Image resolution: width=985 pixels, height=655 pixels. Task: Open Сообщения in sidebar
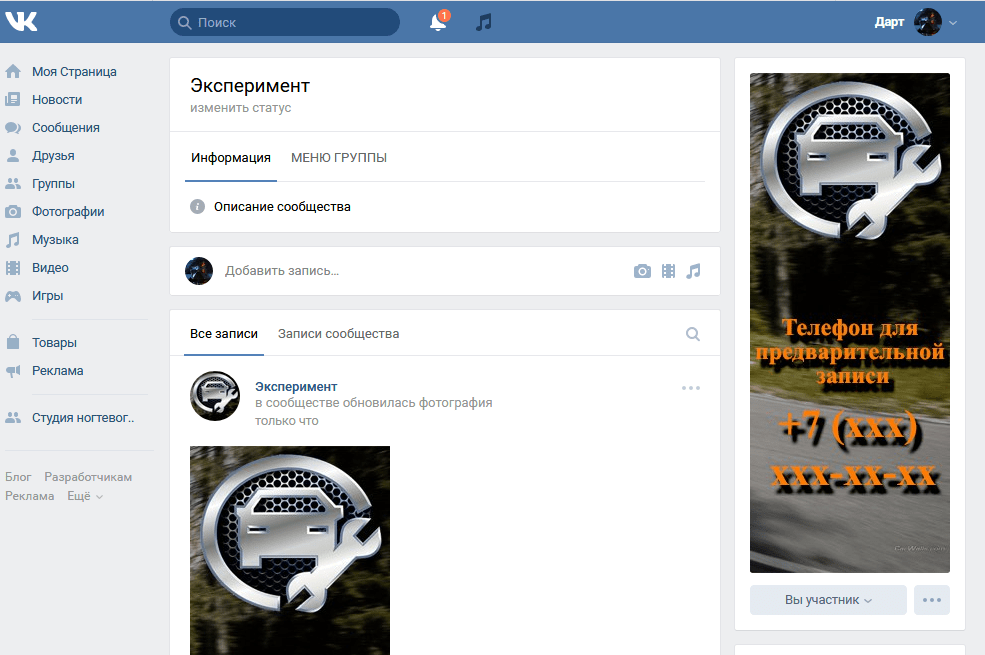[x=66, y=127]
